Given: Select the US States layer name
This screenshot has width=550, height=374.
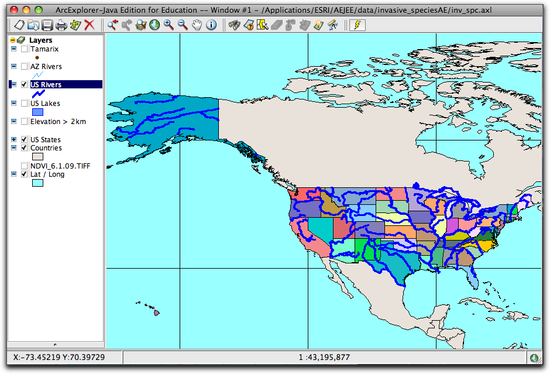Looking at the screenshot, I should (x=45, y=139).
